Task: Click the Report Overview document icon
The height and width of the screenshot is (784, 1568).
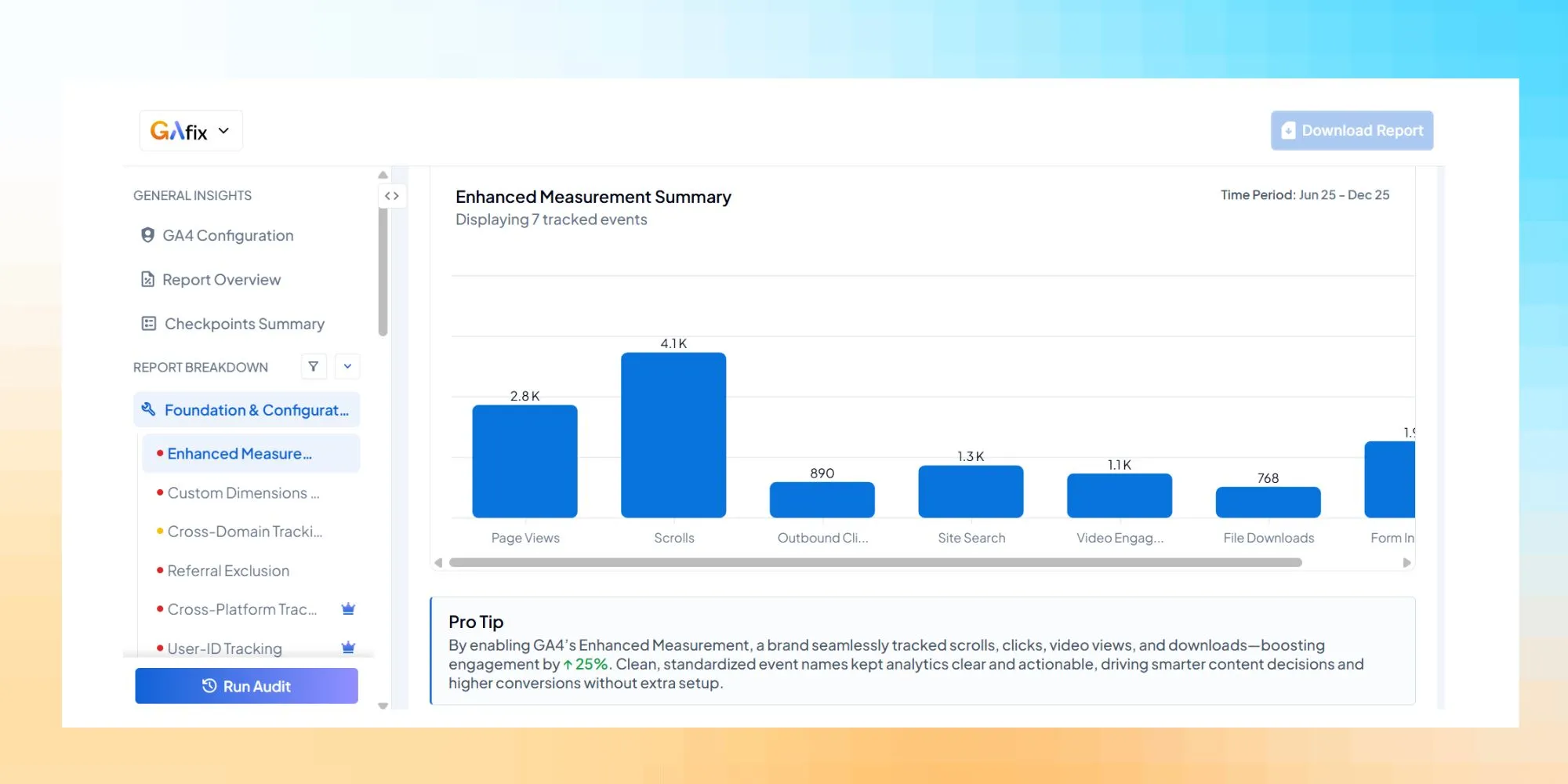Action: click(147, 279)
